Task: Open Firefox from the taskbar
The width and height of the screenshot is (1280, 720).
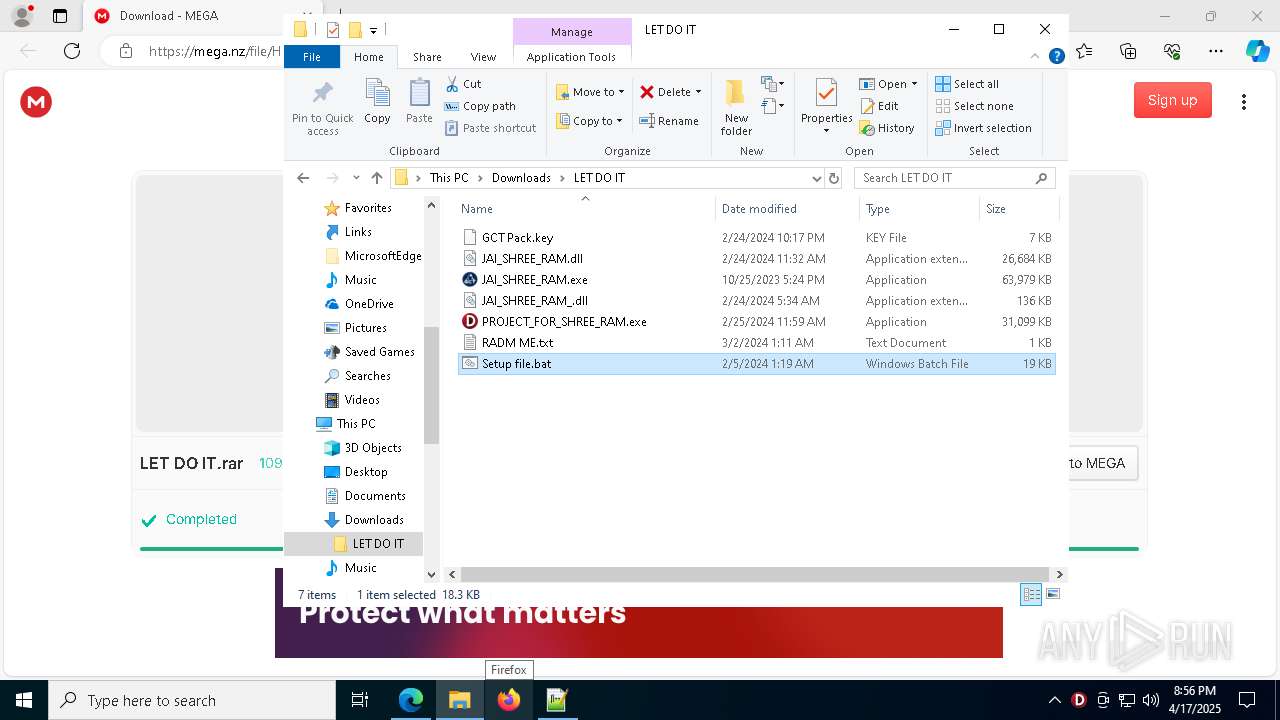Action: tap(508, 700)
